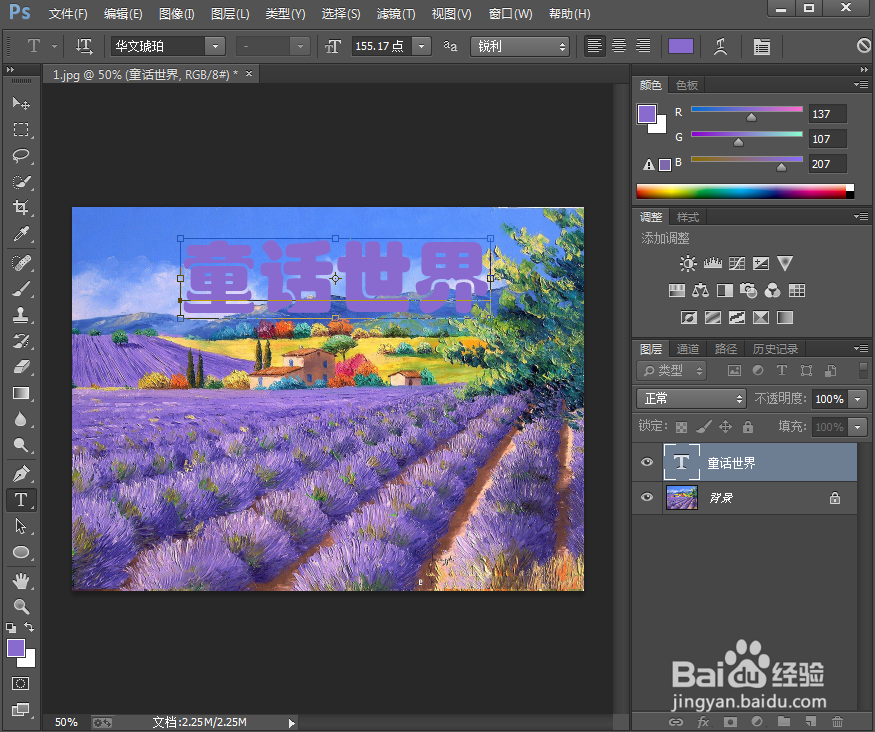
Task: Open the 文件(F) menu
Action: (x=68, y=14)
